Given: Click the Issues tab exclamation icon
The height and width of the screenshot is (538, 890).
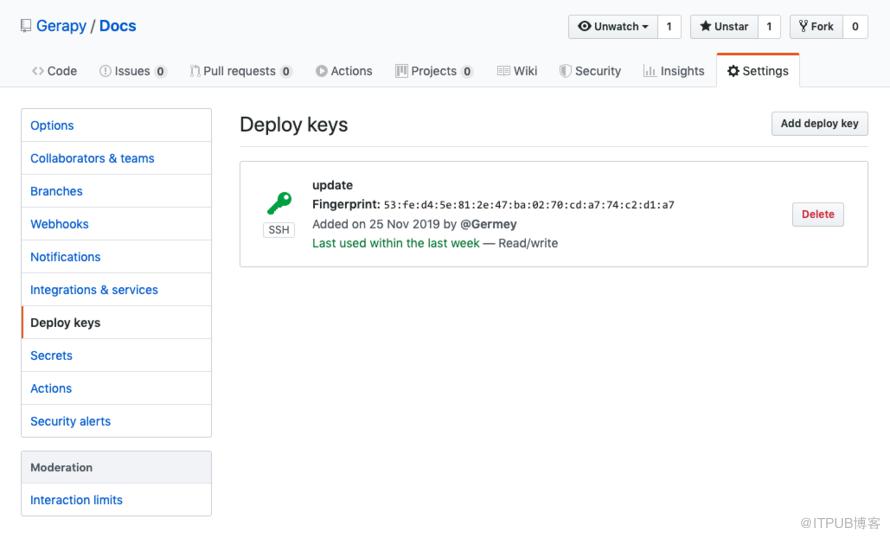Looking at the screenshot, I should [x=105, y=71].
